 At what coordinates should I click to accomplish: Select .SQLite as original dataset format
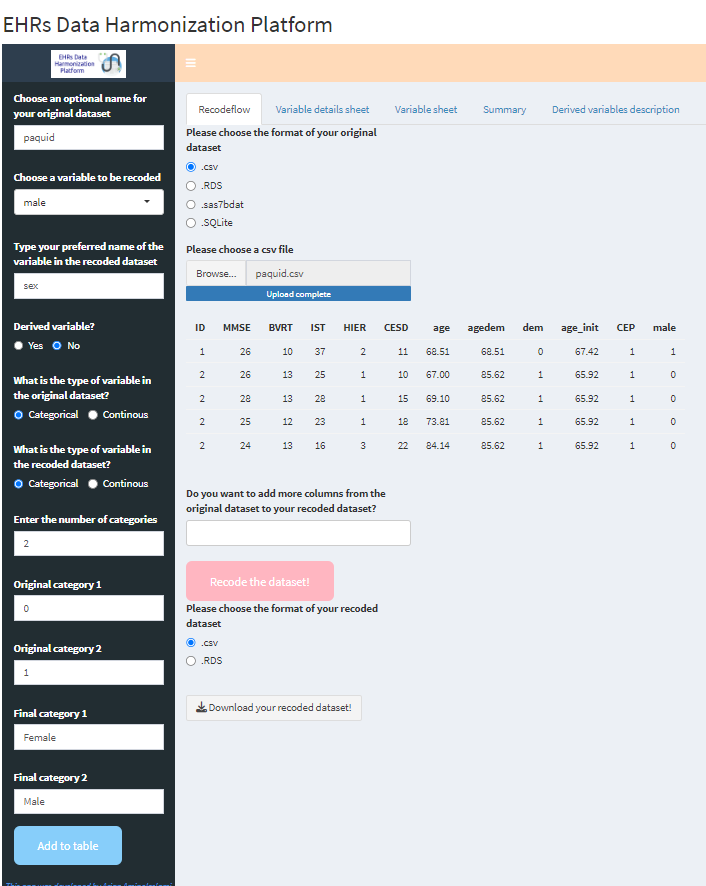(x=191, y=223)
